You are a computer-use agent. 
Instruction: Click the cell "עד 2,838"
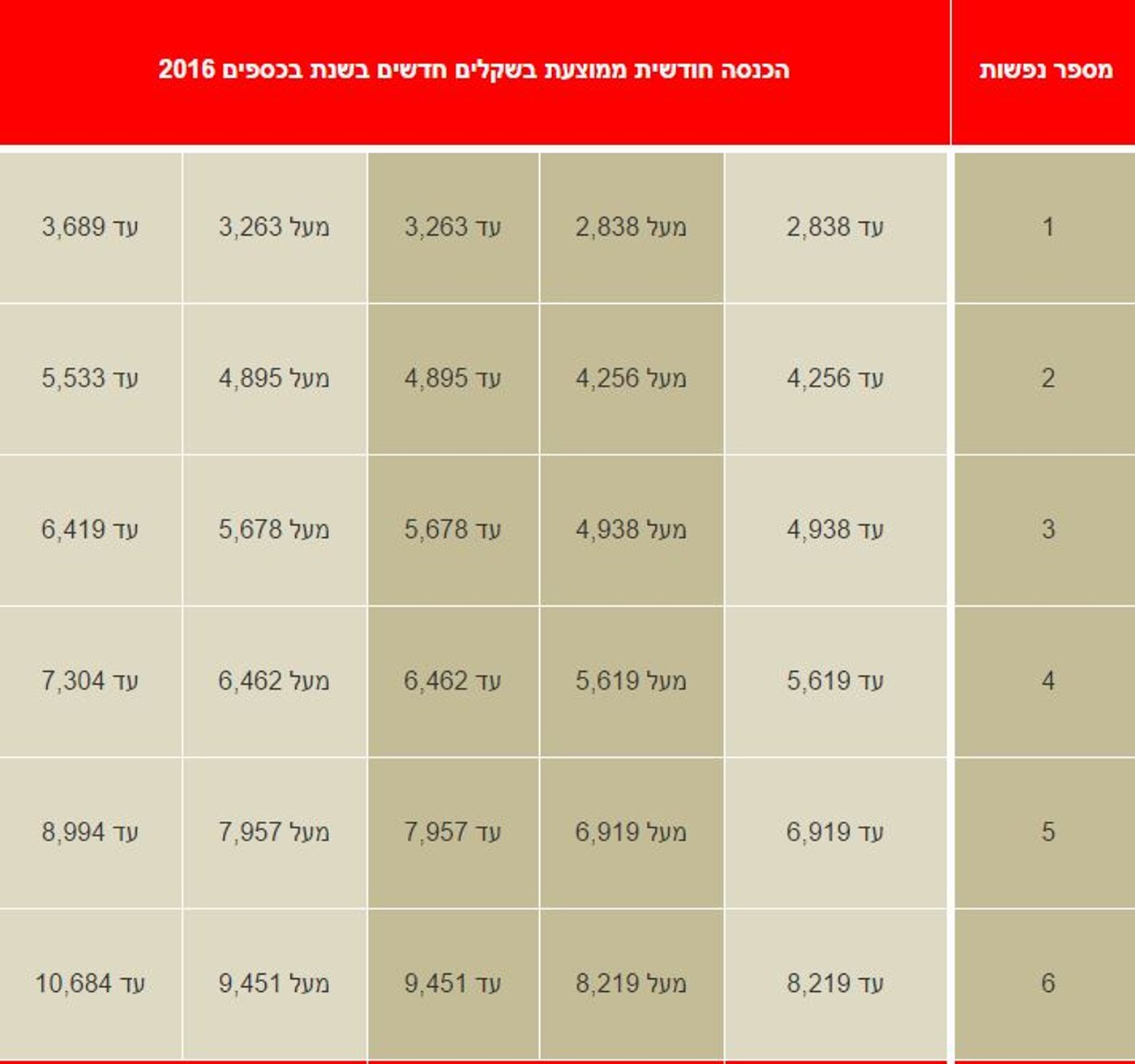836,228
